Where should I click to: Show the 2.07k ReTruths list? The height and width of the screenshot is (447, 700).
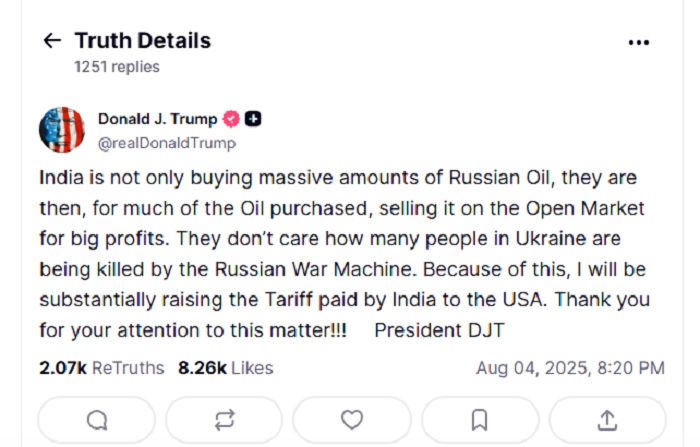click(101, 368)
